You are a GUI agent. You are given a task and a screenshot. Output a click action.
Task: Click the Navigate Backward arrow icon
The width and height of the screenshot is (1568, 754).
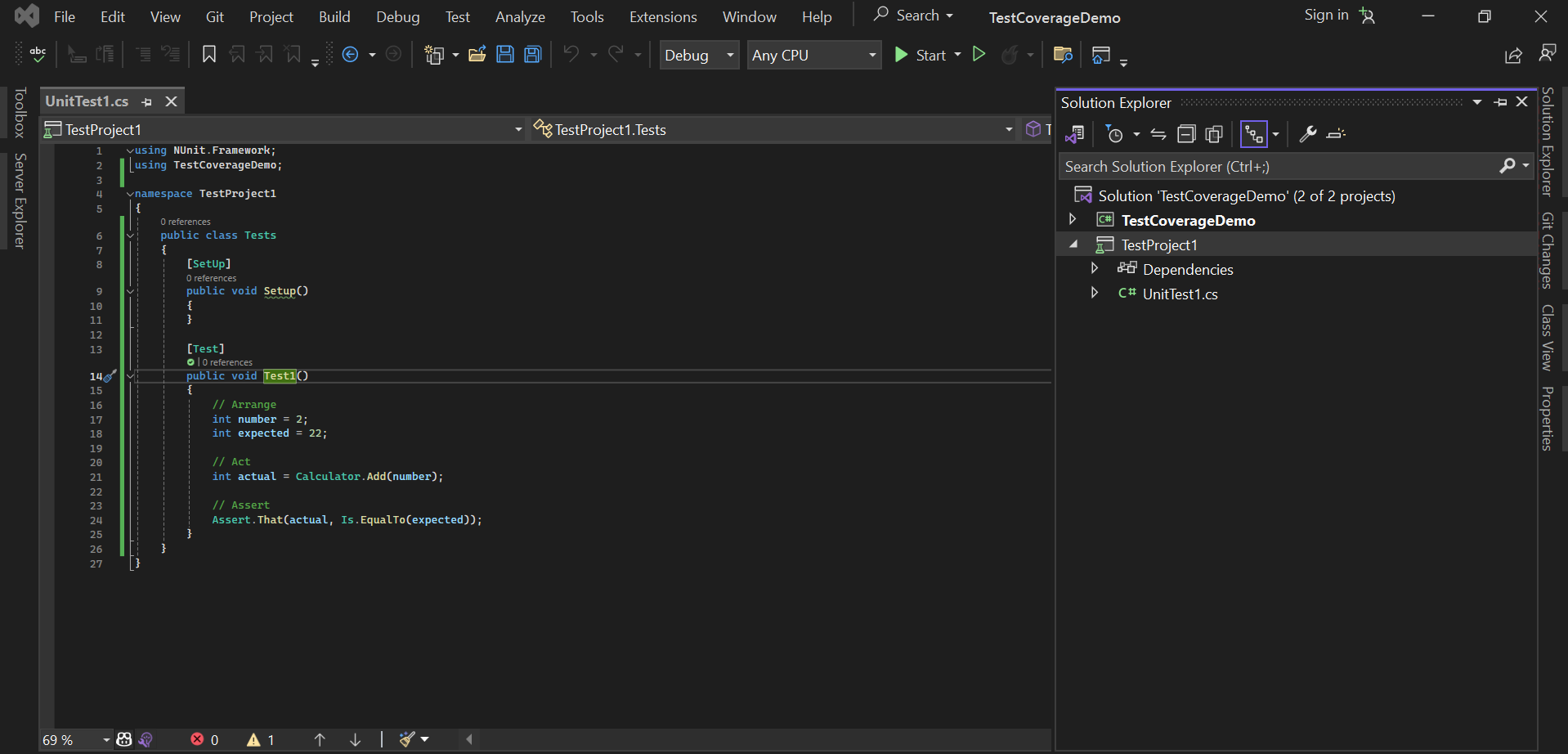(351, 55)
